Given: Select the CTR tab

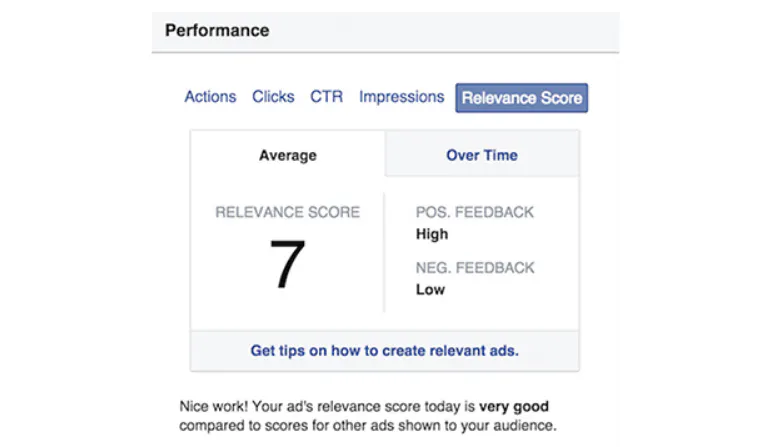Looking at the screenshot, I should pos(326,97).
